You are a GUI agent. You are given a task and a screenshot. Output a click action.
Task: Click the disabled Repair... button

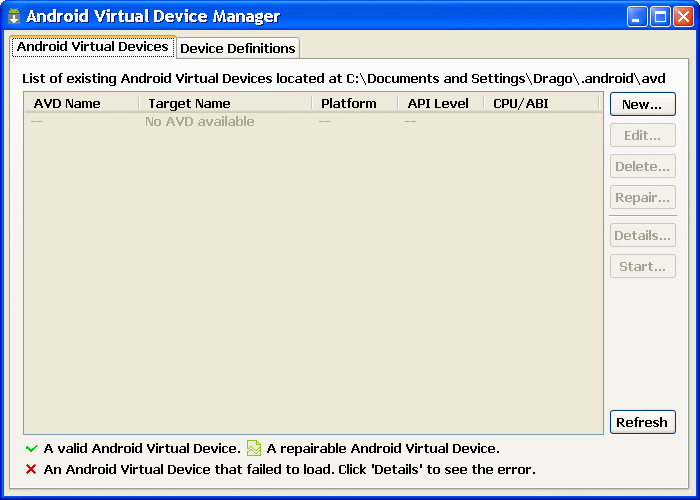point(642,197)
